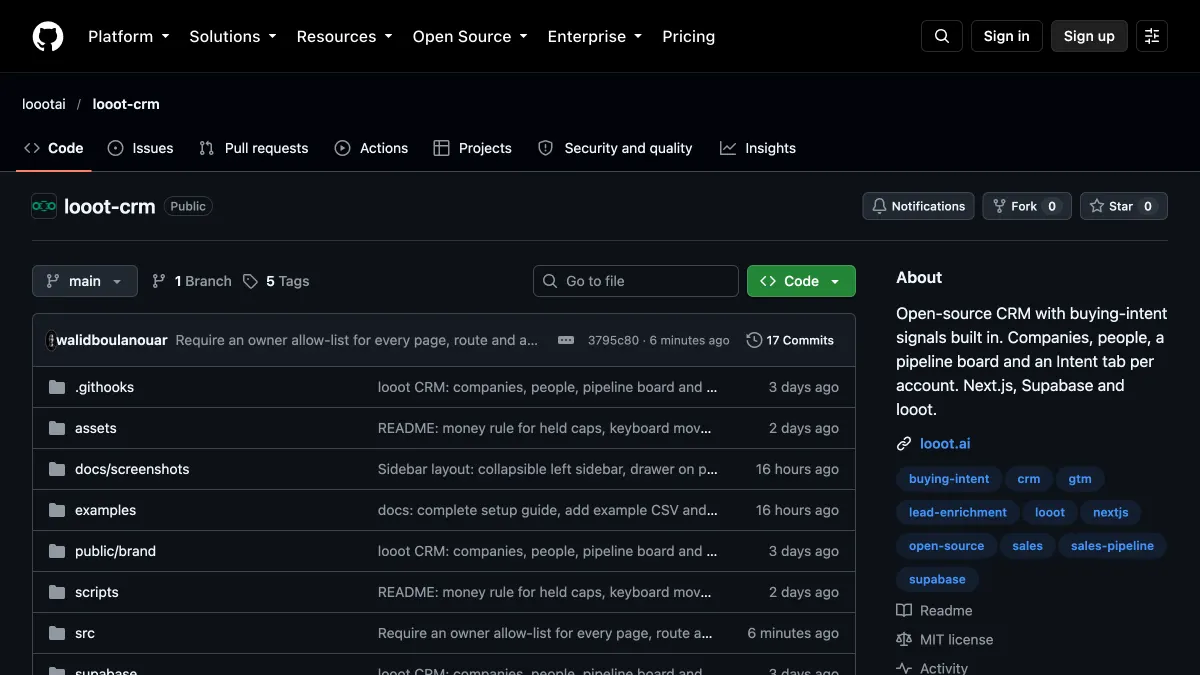Click the looot-crm breadcrumb link
Image resolution: width=1200 pixels, height=675 pixels.
coord(126,104)
